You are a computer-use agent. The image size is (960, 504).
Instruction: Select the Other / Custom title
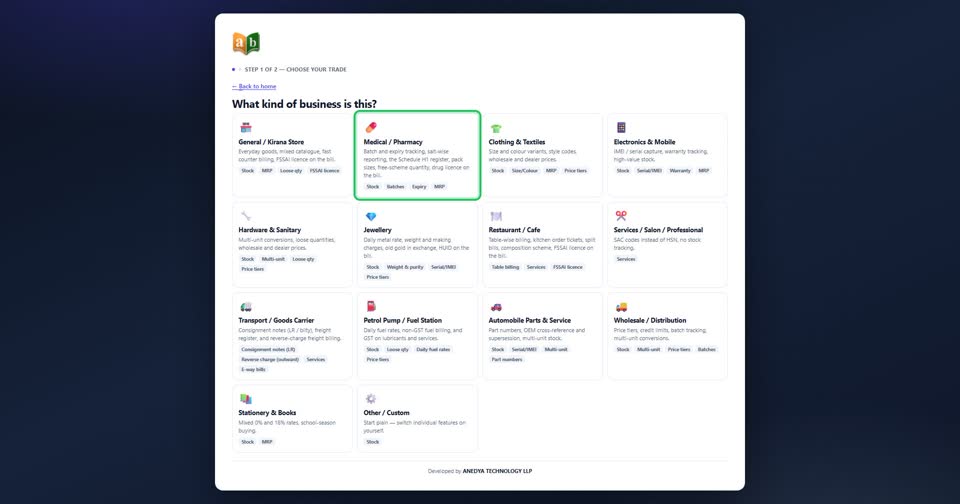(x=386, y=413)
